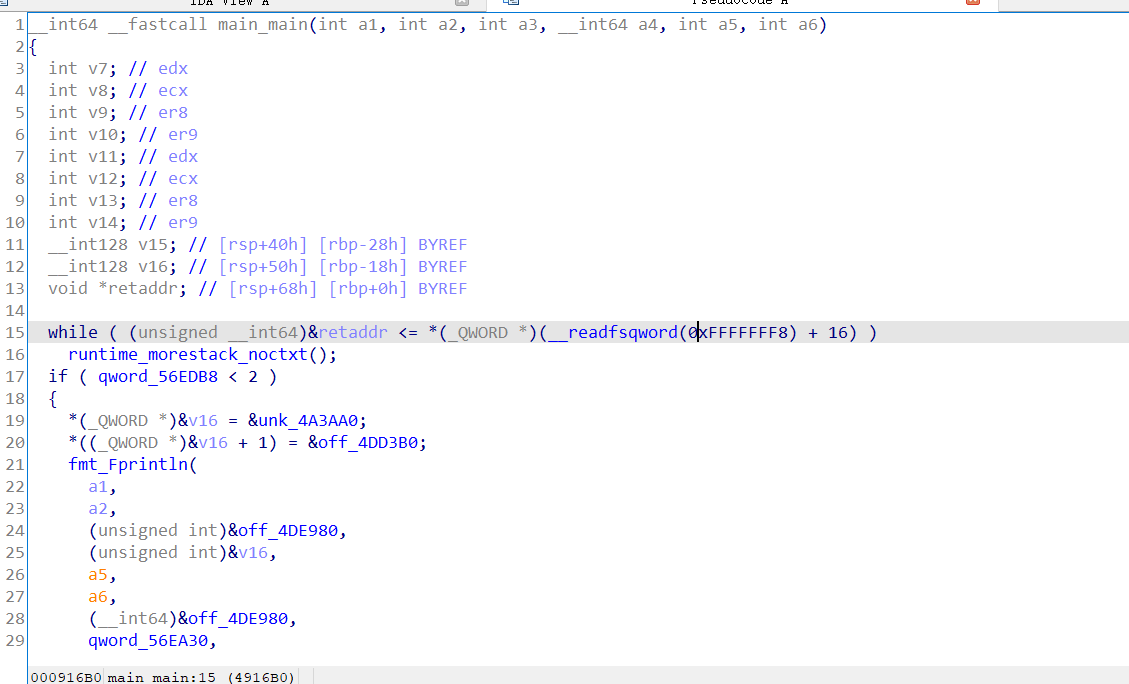
Task: Click the IDA View-A tab icon
Action: coord(6,5)
